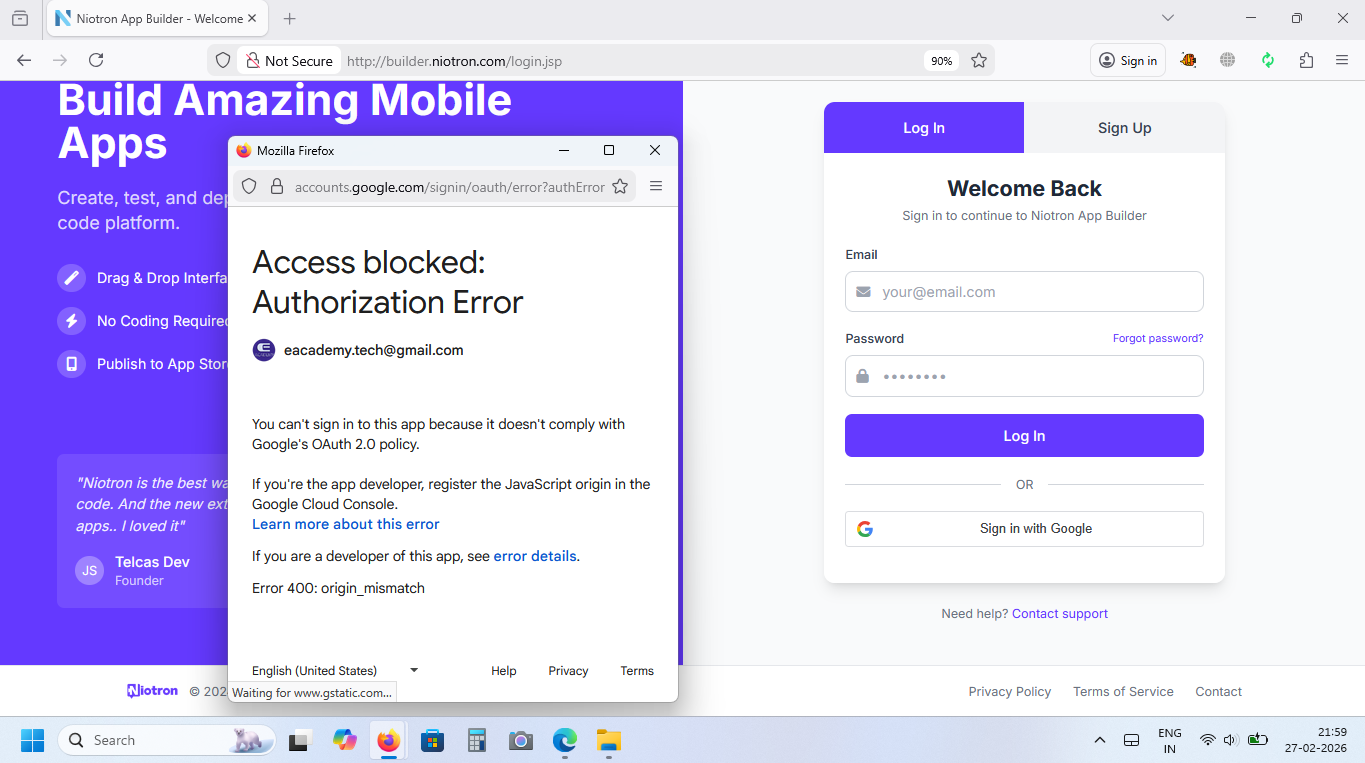Open File Explorer from the taskbar
The height and width of the screenshot is (763, 1365).
click(608, 740)
